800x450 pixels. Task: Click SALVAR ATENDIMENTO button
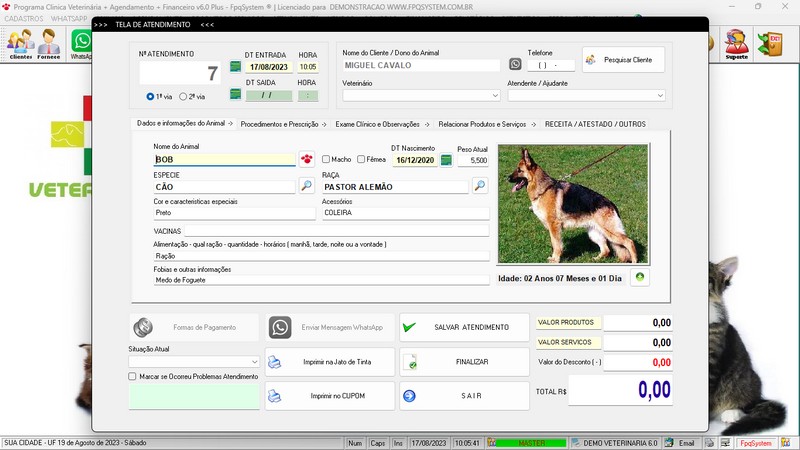pyautogui.click(x=464, y=327)
